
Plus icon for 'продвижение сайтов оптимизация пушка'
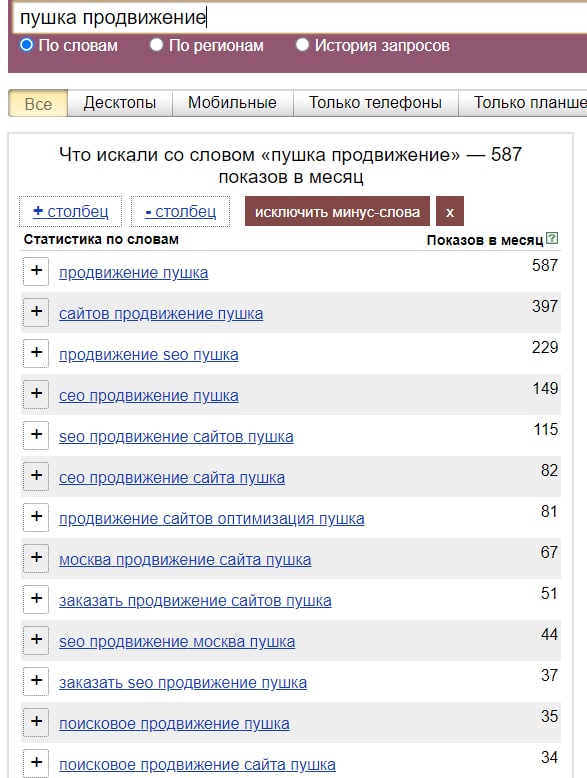click(36, 517)
